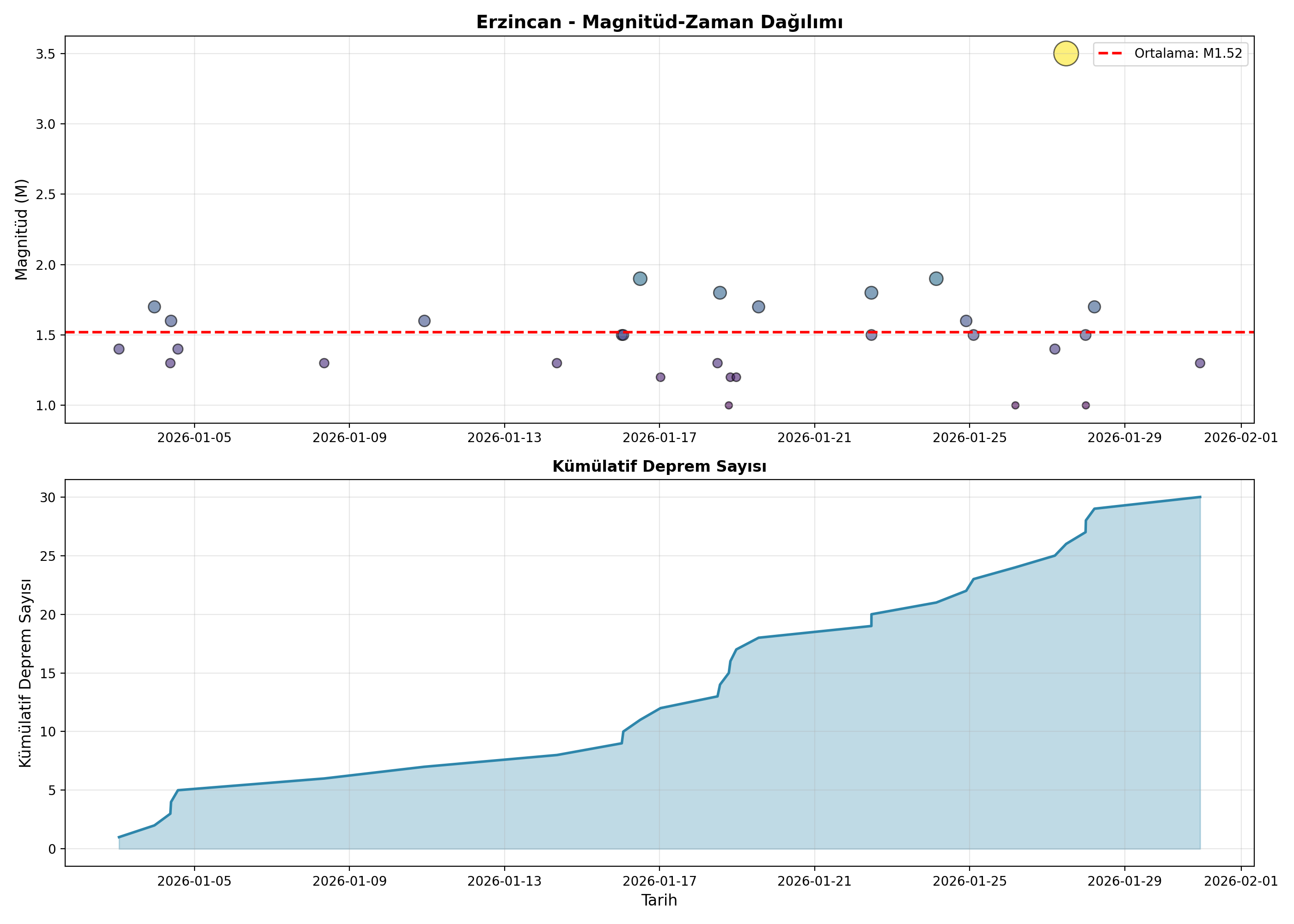Select the M1.3 point near 2026-01-14
This screenshot has height=924, width=1294.
[557, 363]
